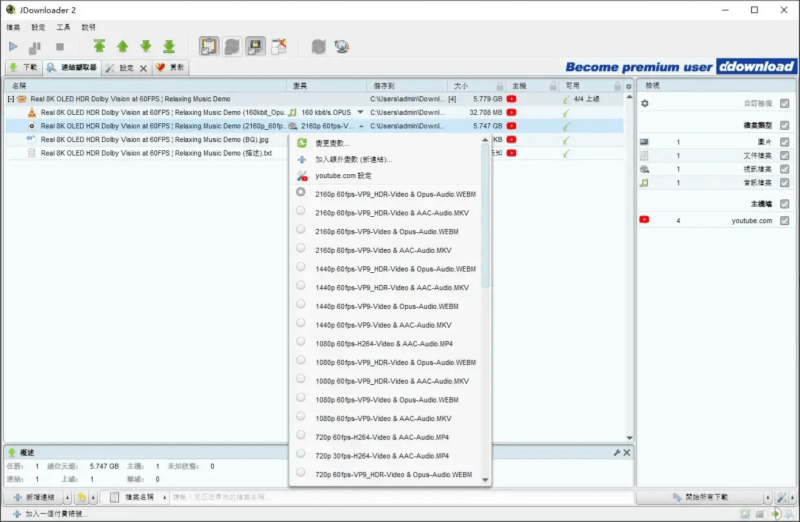Select 720p 60fps-H264-Video & AAC-Audio.MP4
This screenshot has height=522, width=800.
pos(386,437)
